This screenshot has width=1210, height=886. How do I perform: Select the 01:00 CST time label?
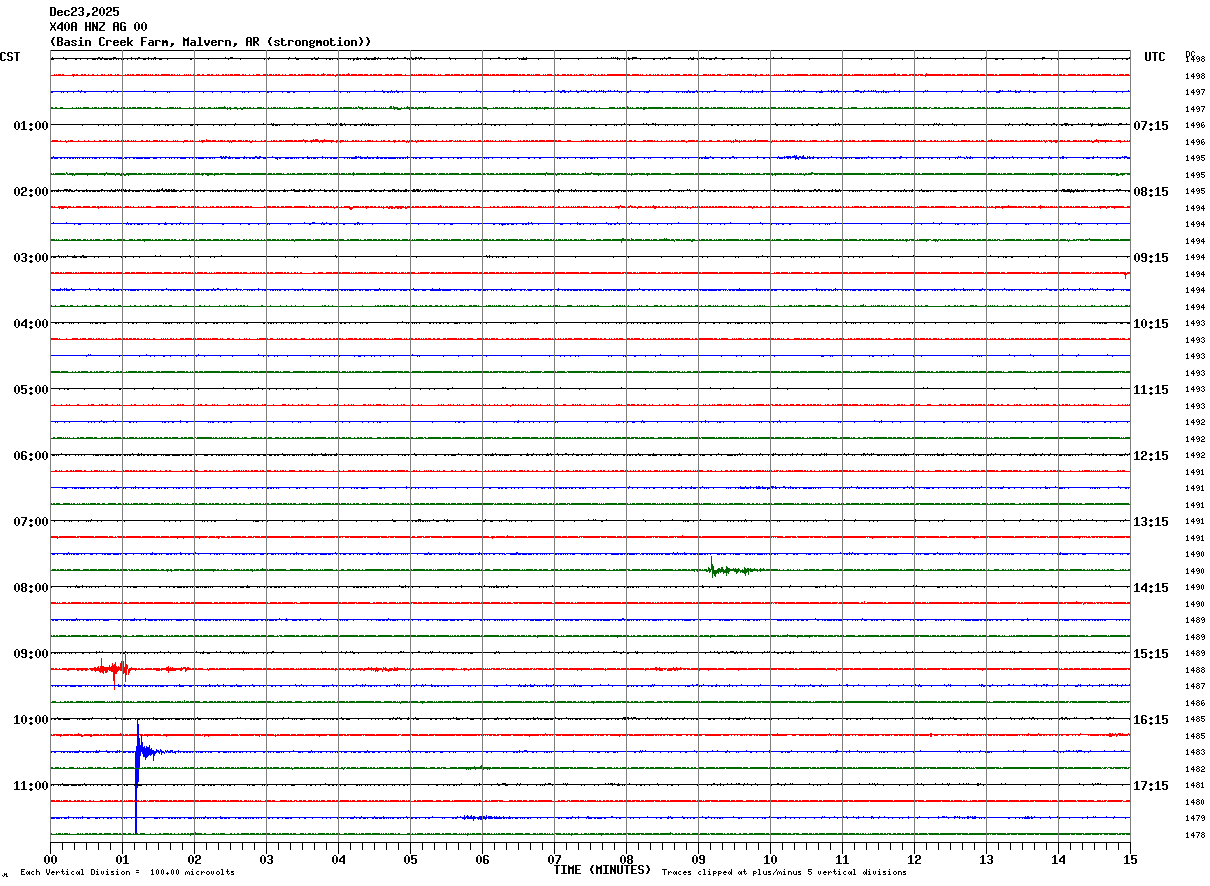pyautogui.click(x=30, y=126)
